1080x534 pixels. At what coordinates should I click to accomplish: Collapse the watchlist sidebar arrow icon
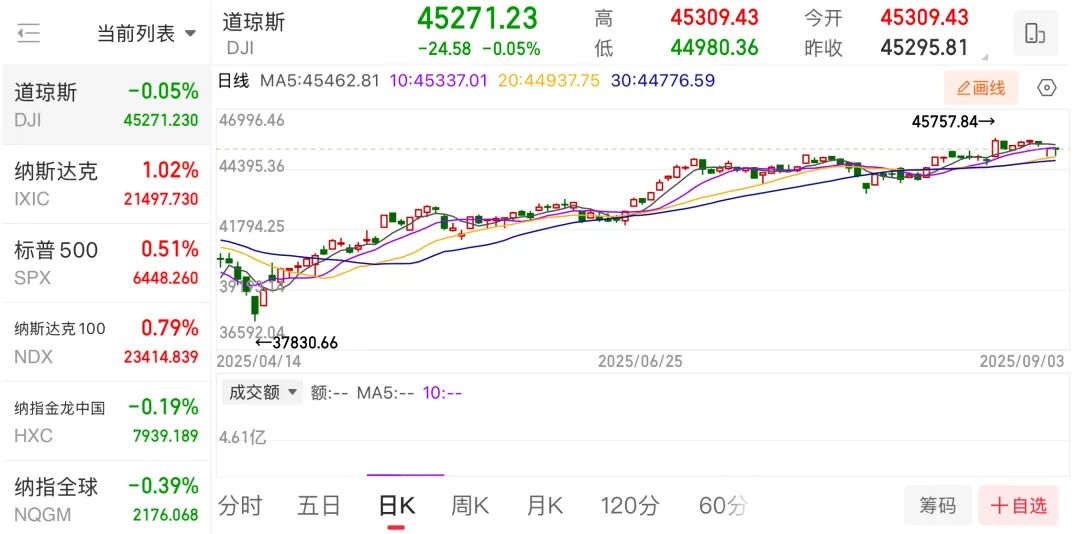coord(28,33)
